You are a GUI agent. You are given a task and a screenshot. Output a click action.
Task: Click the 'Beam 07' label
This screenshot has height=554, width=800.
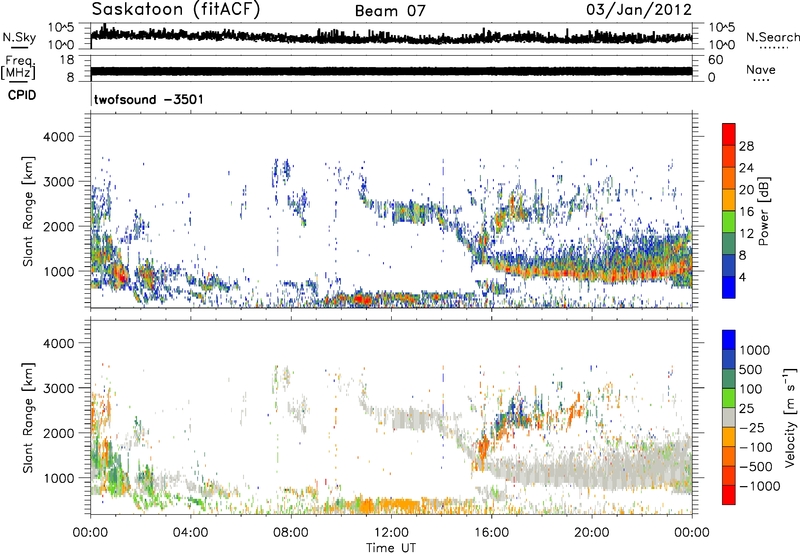coord(390,11)
